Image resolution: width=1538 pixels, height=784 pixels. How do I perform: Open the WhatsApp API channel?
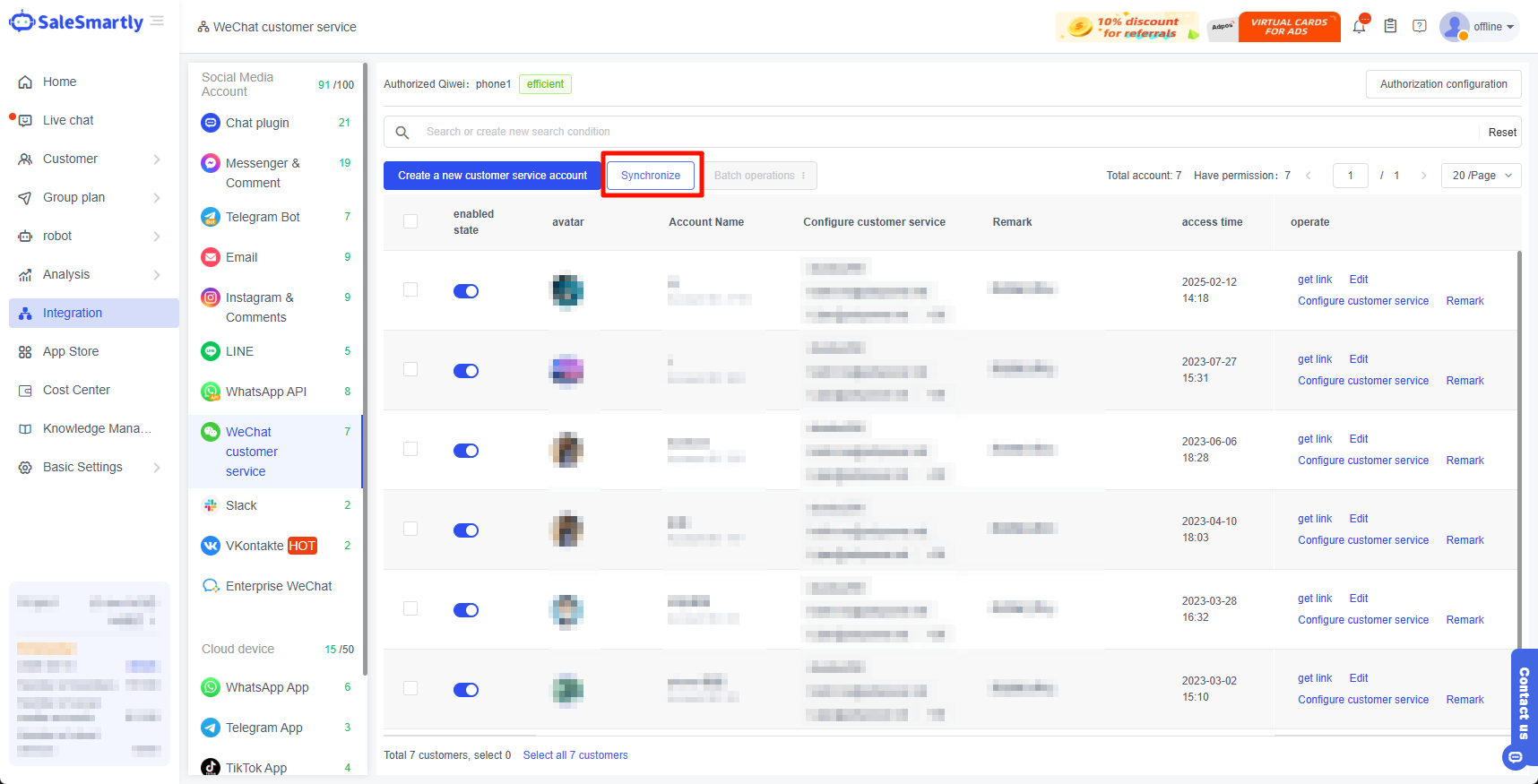point(265,392)
